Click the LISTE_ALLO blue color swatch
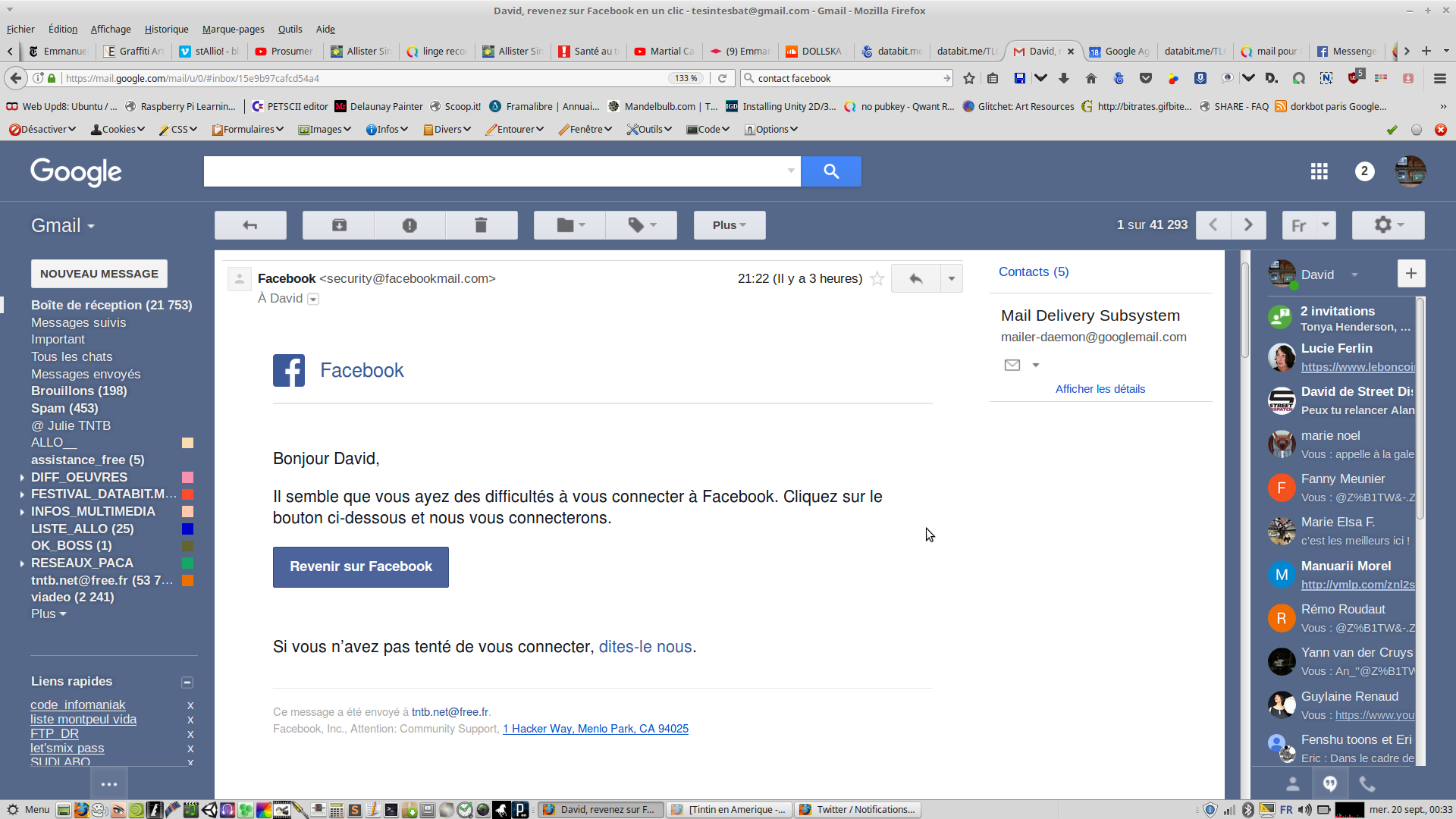Screen dimensions: 1456x819 [x=187, y=529]
